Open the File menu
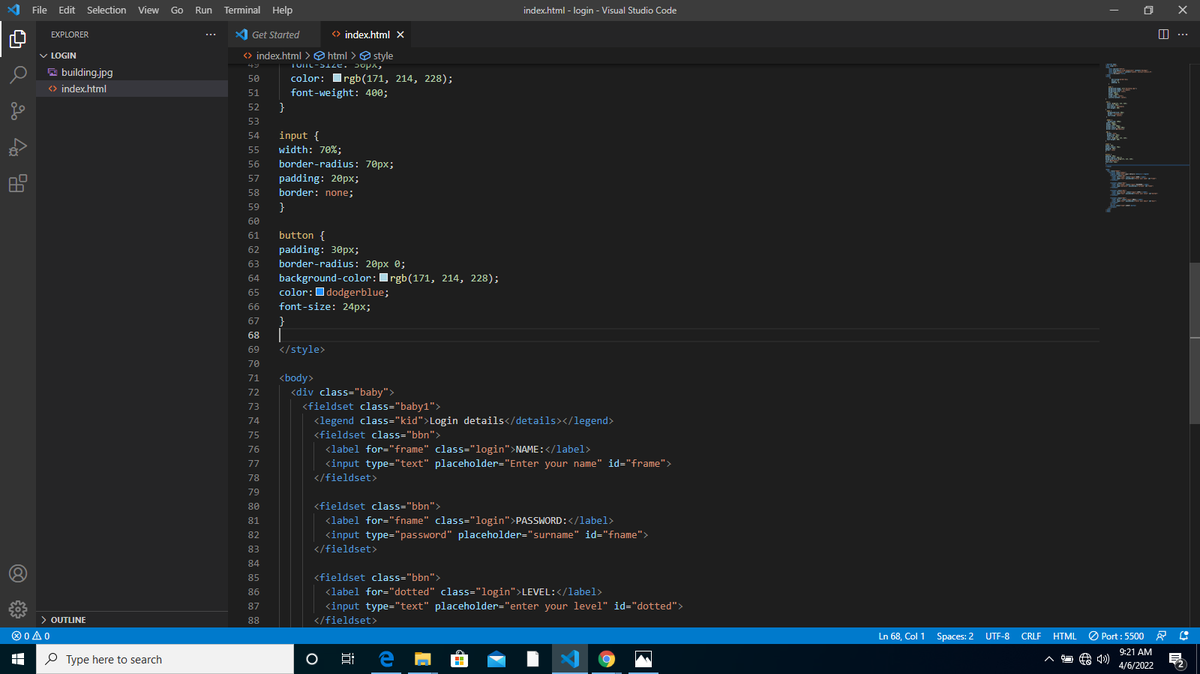The image size is (1200, 674). coord(40,10)
